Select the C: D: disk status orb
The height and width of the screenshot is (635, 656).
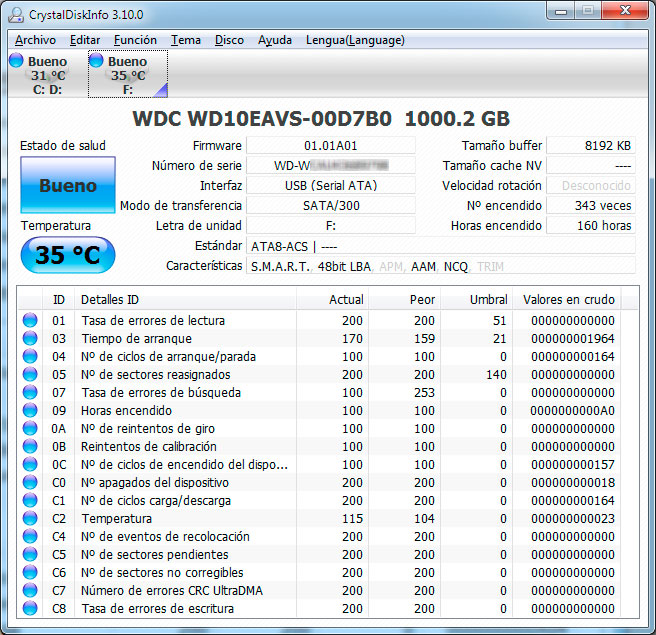point(16,61)
